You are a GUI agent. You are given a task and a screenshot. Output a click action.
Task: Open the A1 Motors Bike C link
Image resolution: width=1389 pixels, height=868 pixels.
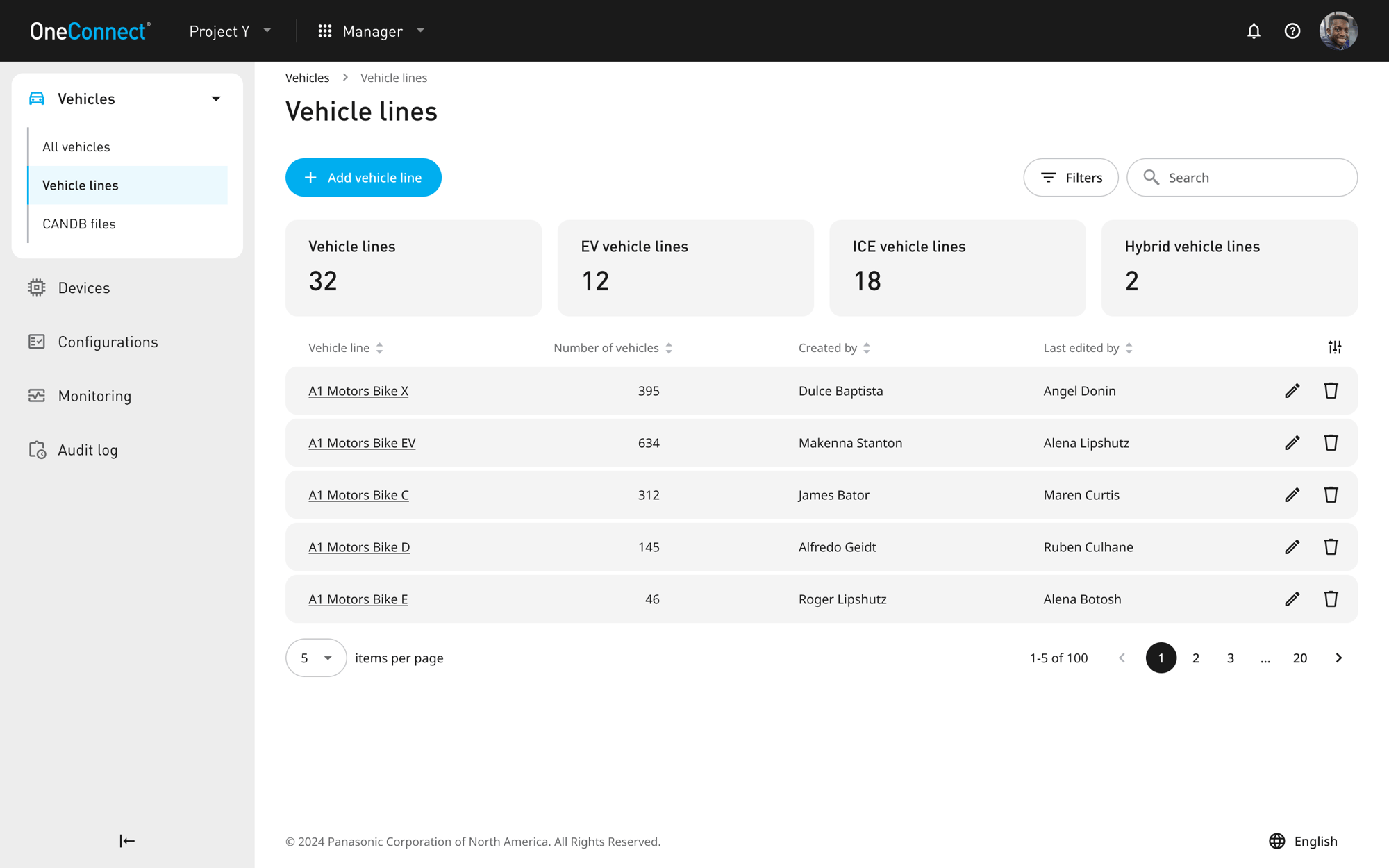point(358,495)
